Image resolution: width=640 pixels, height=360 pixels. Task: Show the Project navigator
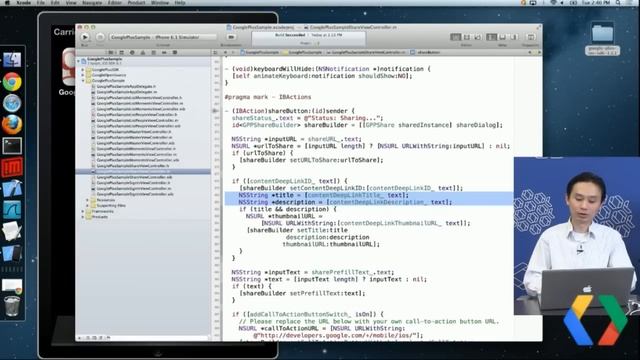111,53
